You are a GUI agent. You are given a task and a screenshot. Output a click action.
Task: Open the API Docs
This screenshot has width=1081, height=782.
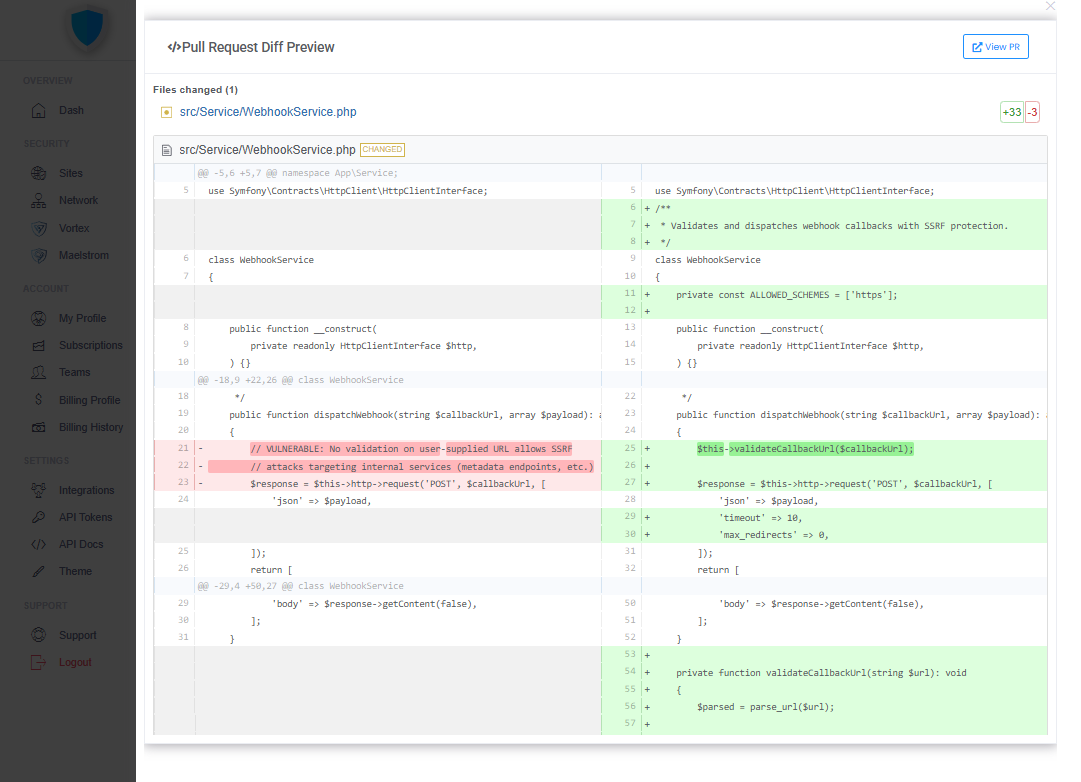click(80, 544)
